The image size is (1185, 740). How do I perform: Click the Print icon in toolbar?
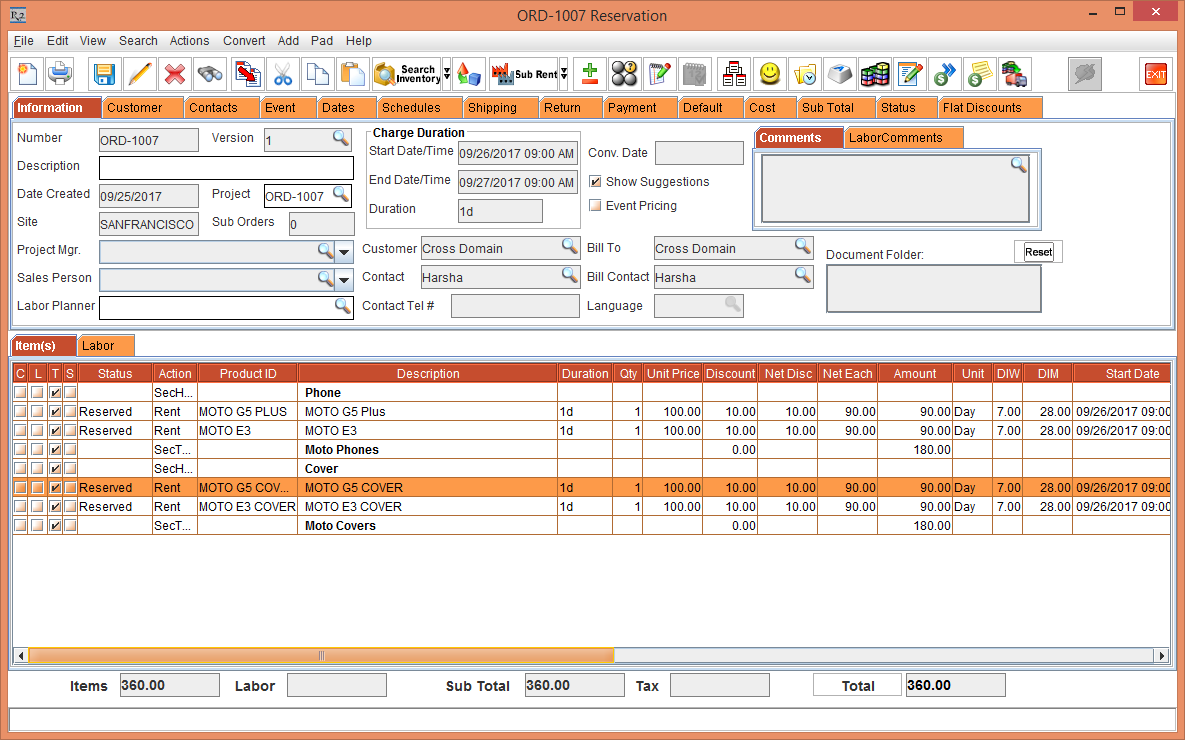[x=60, y=74]
